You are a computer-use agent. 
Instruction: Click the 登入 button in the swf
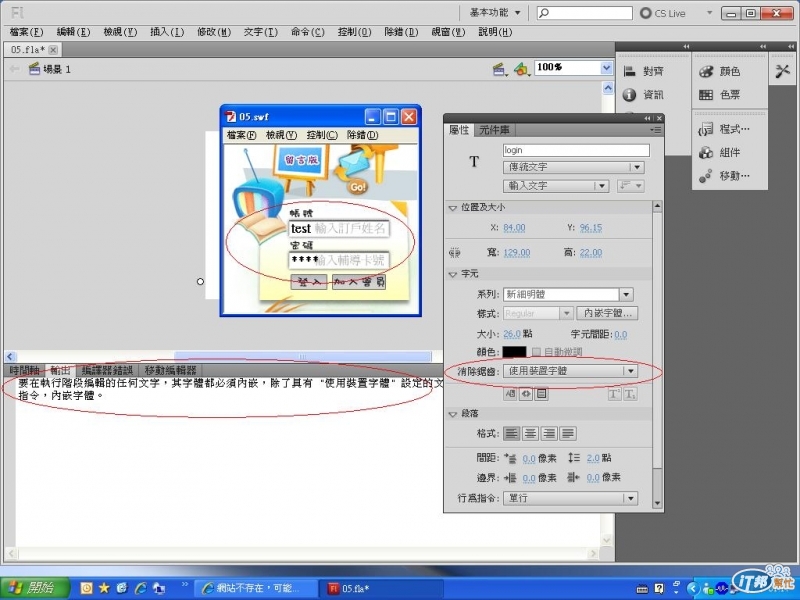click(309, 282)
